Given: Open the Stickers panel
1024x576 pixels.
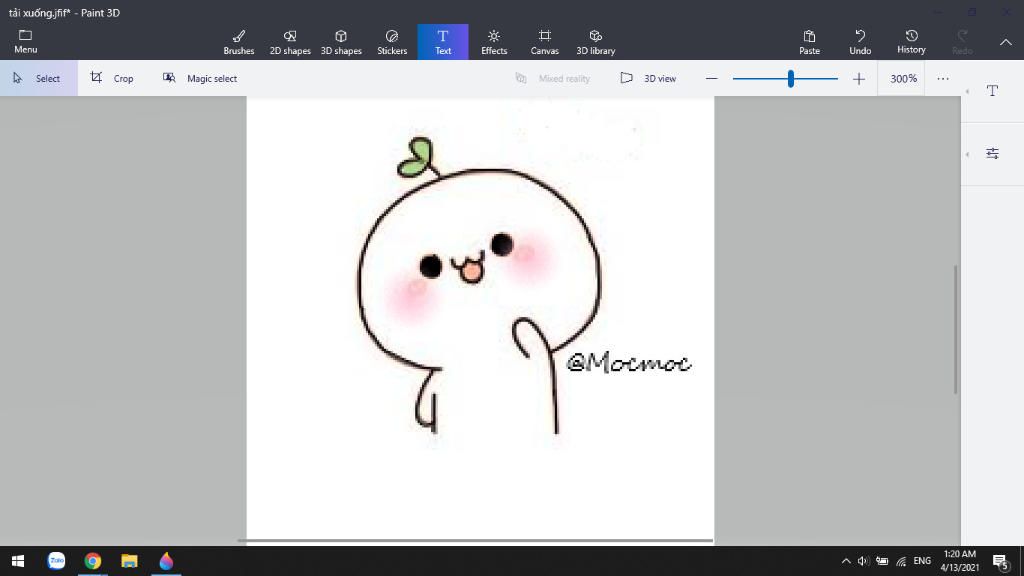Looking at the screenshot, I should (x=392, y=42).
